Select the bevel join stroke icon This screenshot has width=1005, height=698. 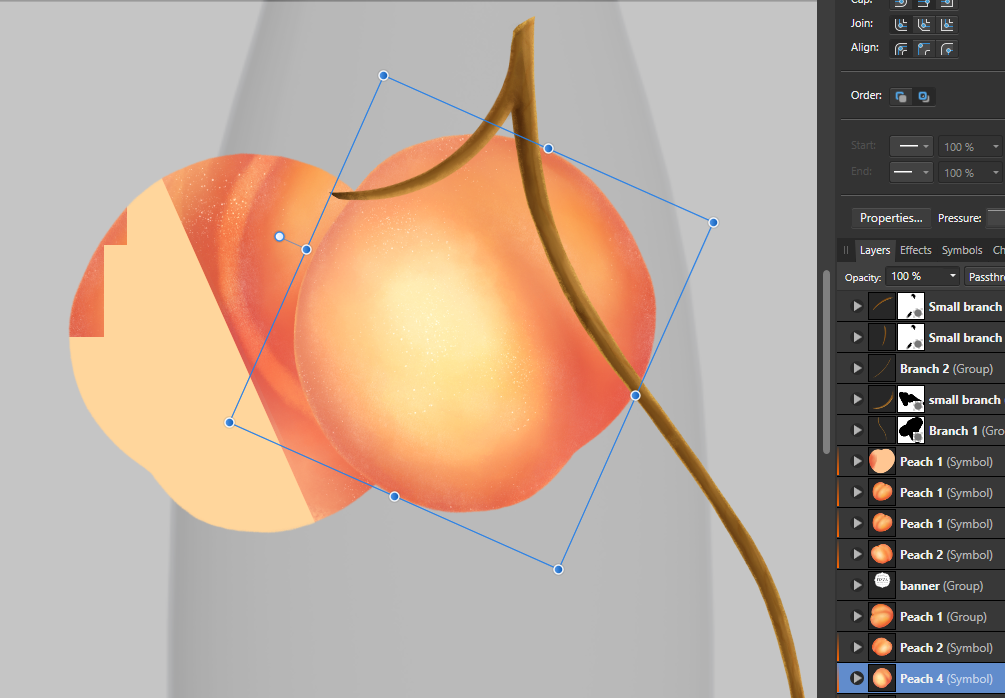924,24
